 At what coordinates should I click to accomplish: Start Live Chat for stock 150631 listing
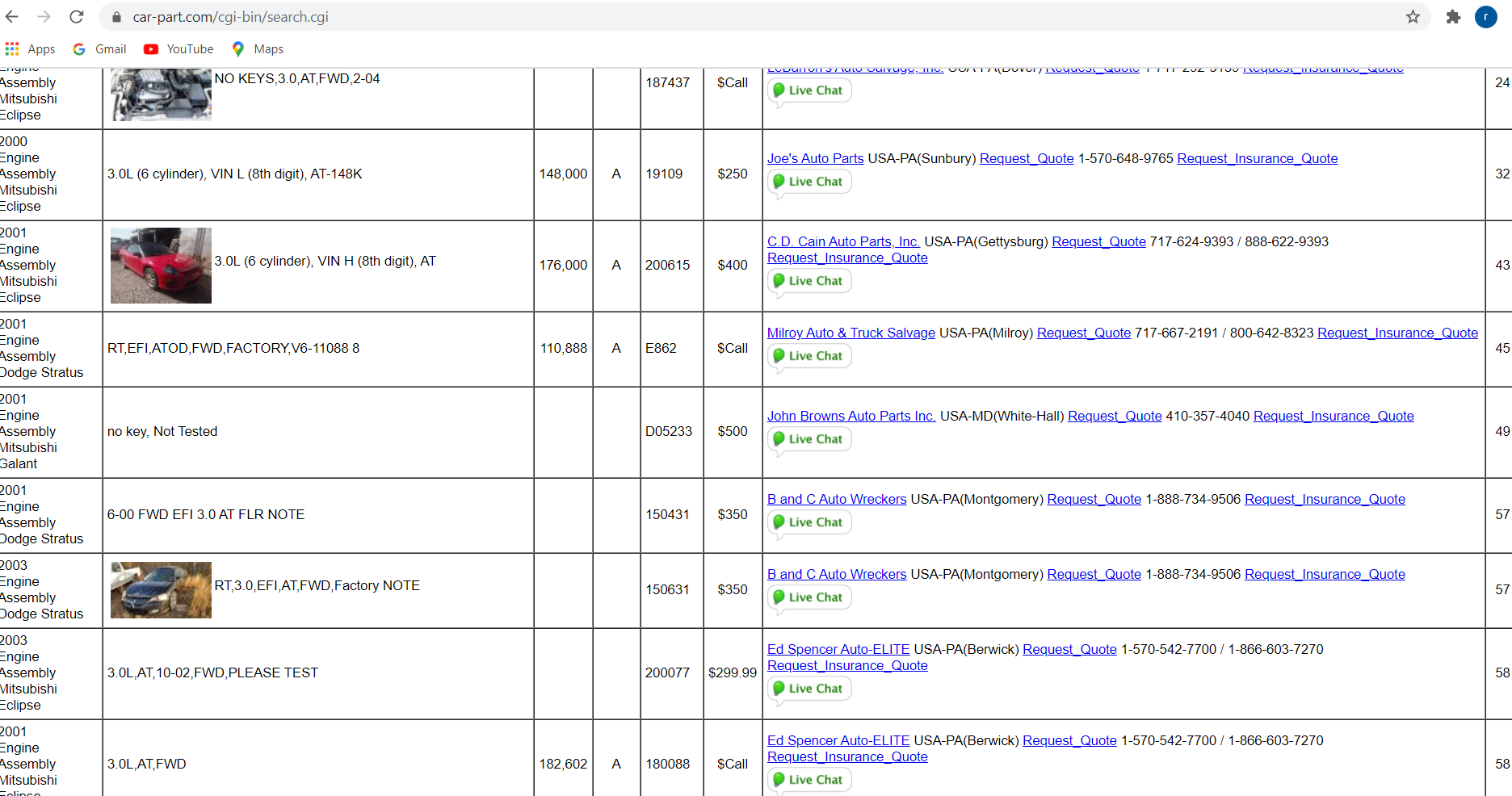809,597
